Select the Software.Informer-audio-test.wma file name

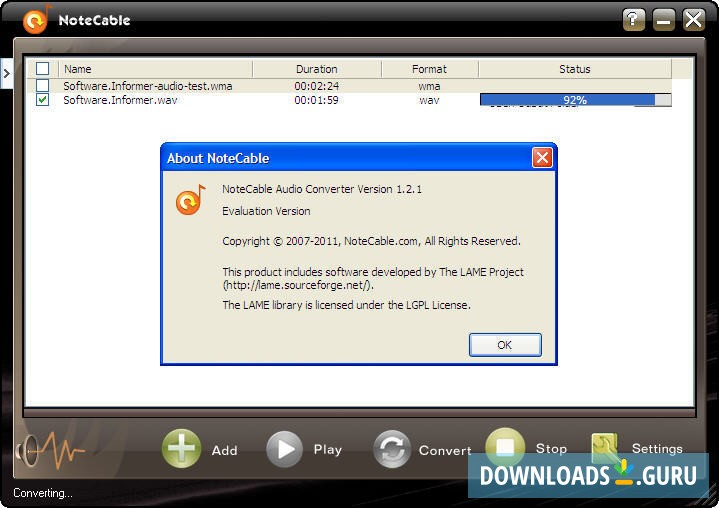[x=148, y=86]
